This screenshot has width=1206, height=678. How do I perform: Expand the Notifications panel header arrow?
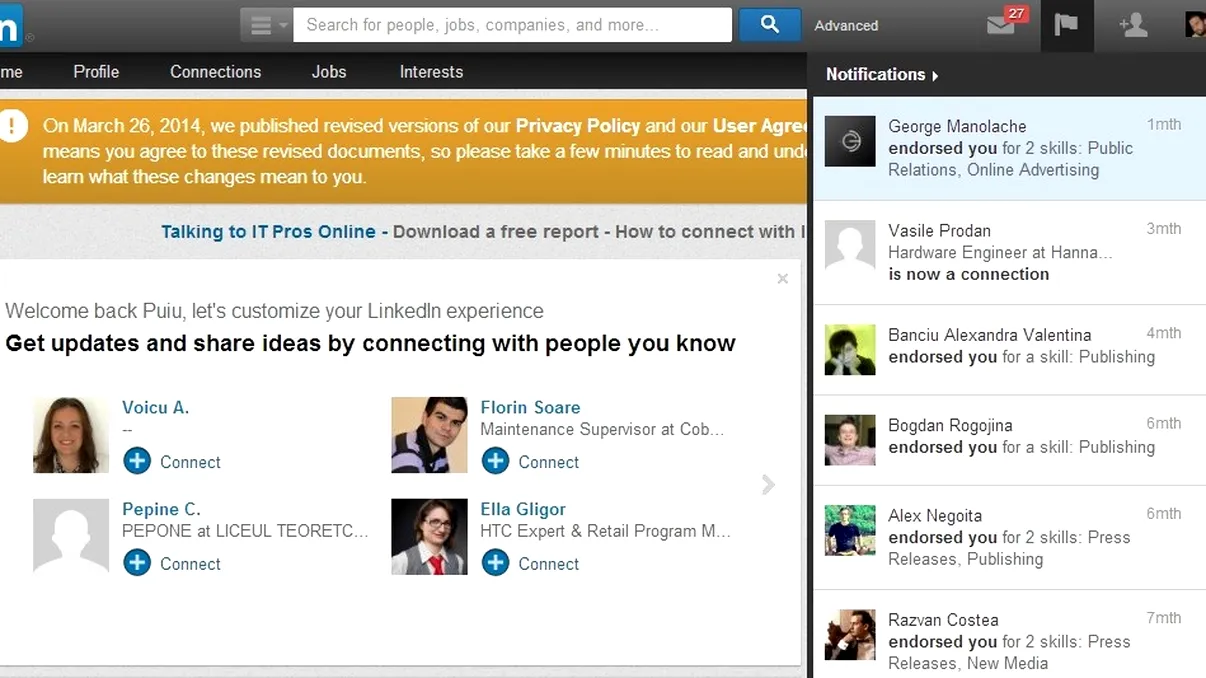[936, 74]
